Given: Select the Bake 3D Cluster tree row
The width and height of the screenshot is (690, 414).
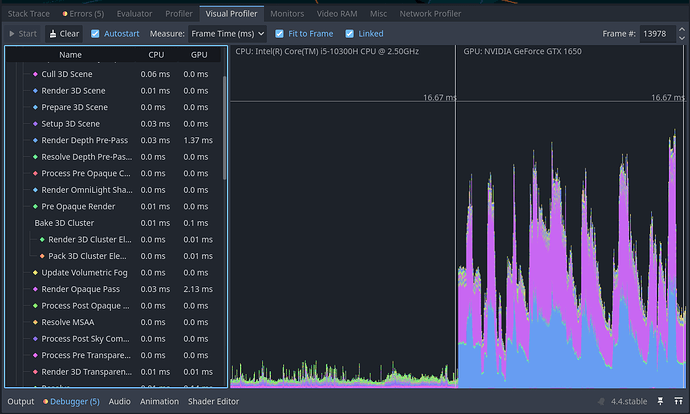Looking at the screenshot, I should pyautogui.click(x=64, y=223).
